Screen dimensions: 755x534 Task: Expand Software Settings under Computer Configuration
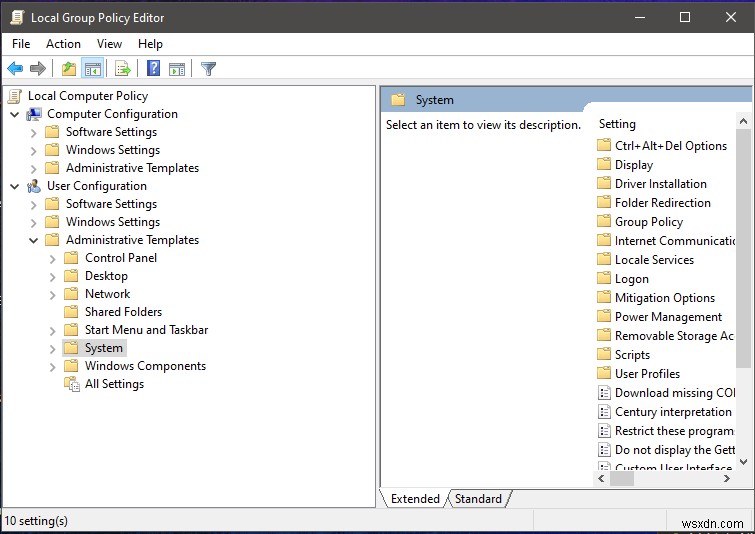coord(33,132)
